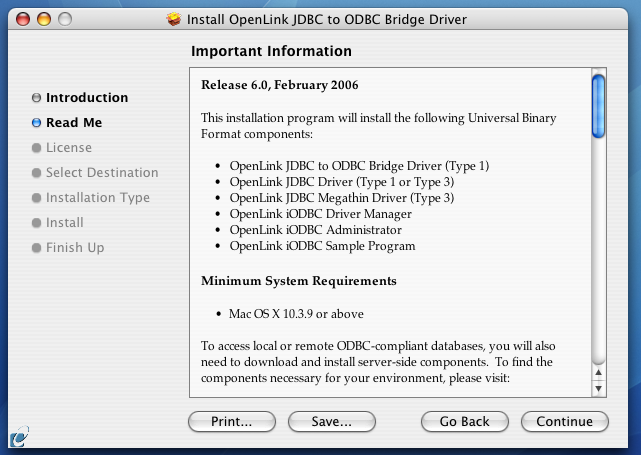Click the Finish Up step label
The height and width of the screenshot is (455, 641).
[75, 247]
